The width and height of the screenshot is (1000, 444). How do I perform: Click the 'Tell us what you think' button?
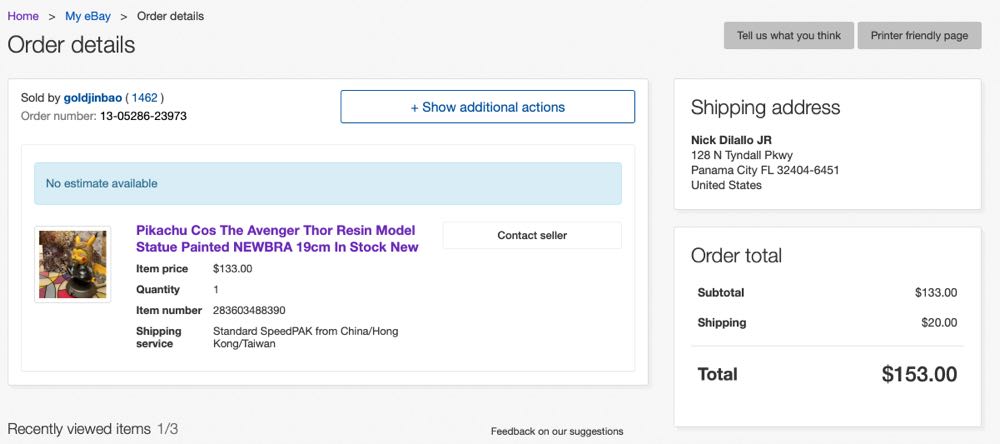788,36
